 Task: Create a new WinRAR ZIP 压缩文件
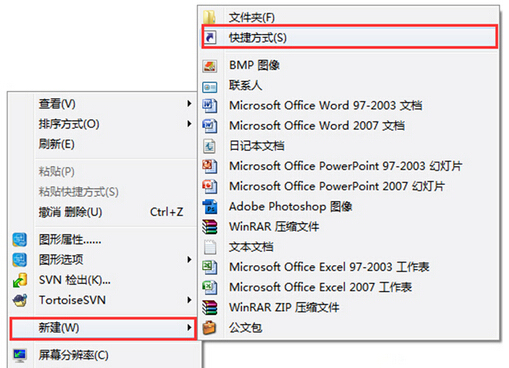349,307
